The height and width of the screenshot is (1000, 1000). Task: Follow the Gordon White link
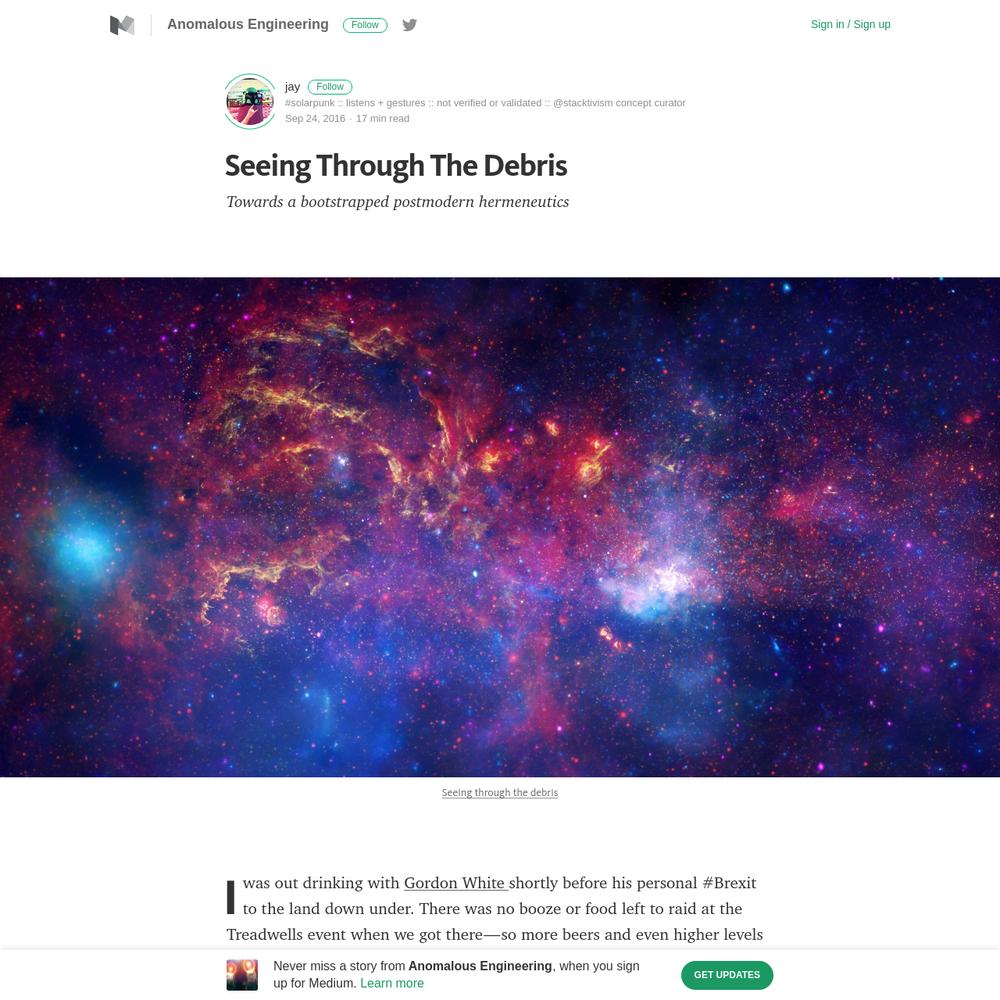pyautogui.click(x=455, y=883)
